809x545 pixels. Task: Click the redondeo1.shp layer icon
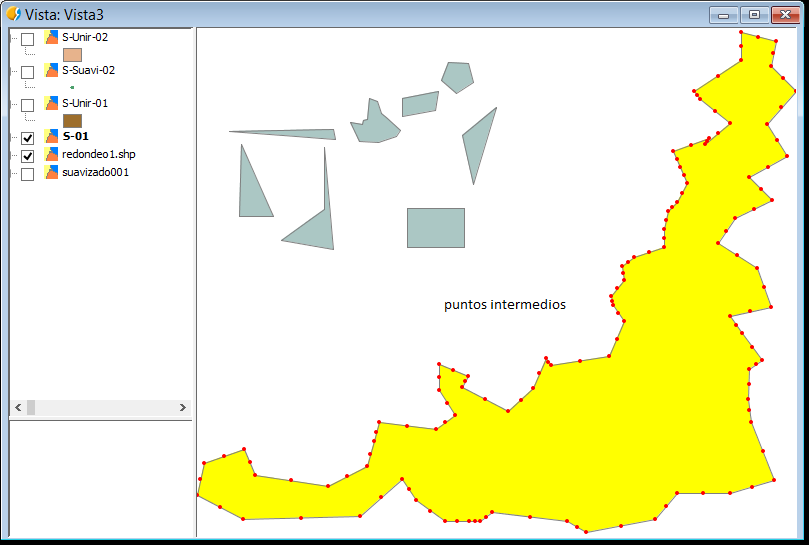click(52, 155)
